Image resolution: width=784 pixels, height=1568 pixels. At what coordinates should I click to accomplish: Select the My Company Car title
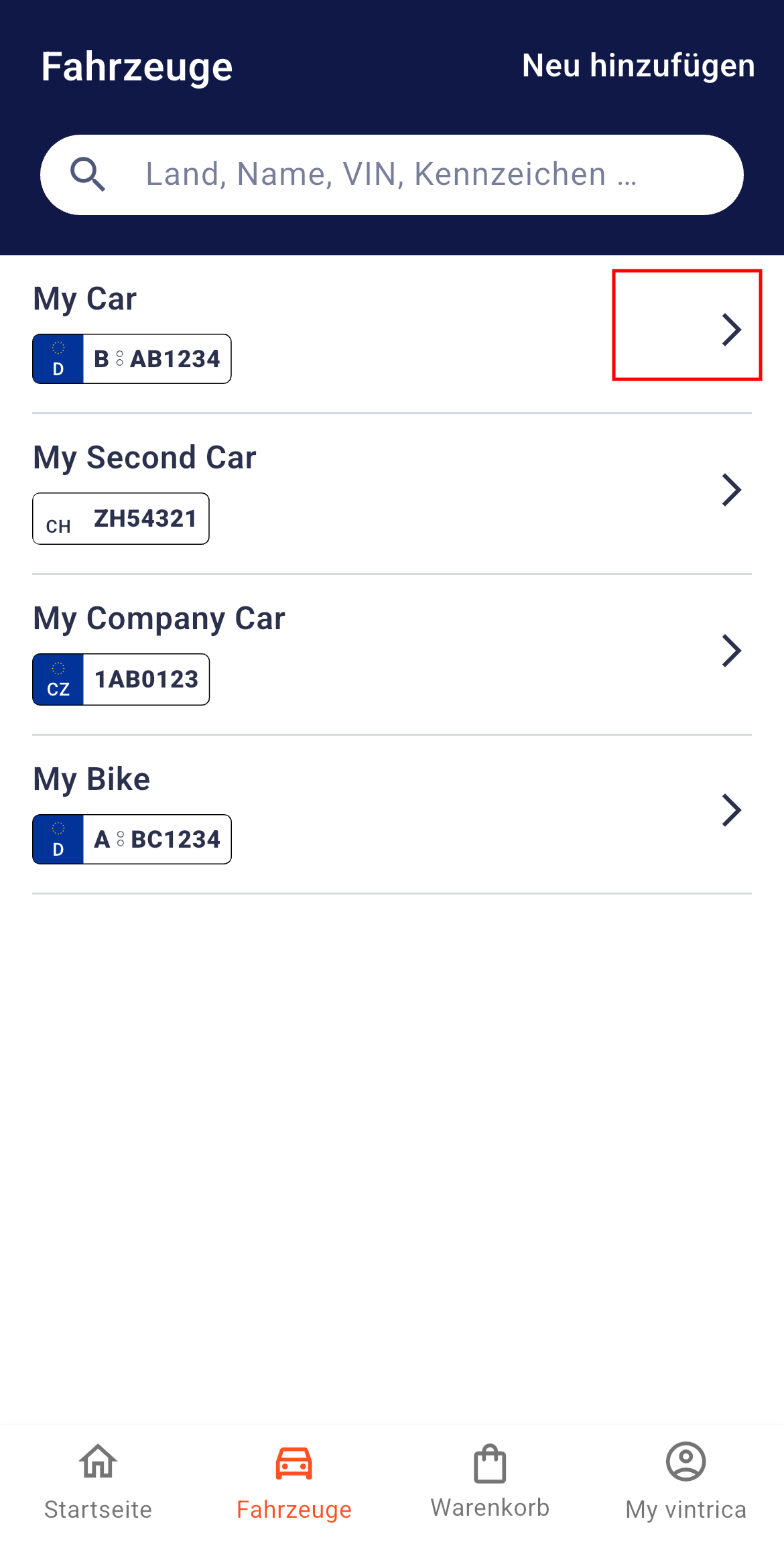point(159,618)
